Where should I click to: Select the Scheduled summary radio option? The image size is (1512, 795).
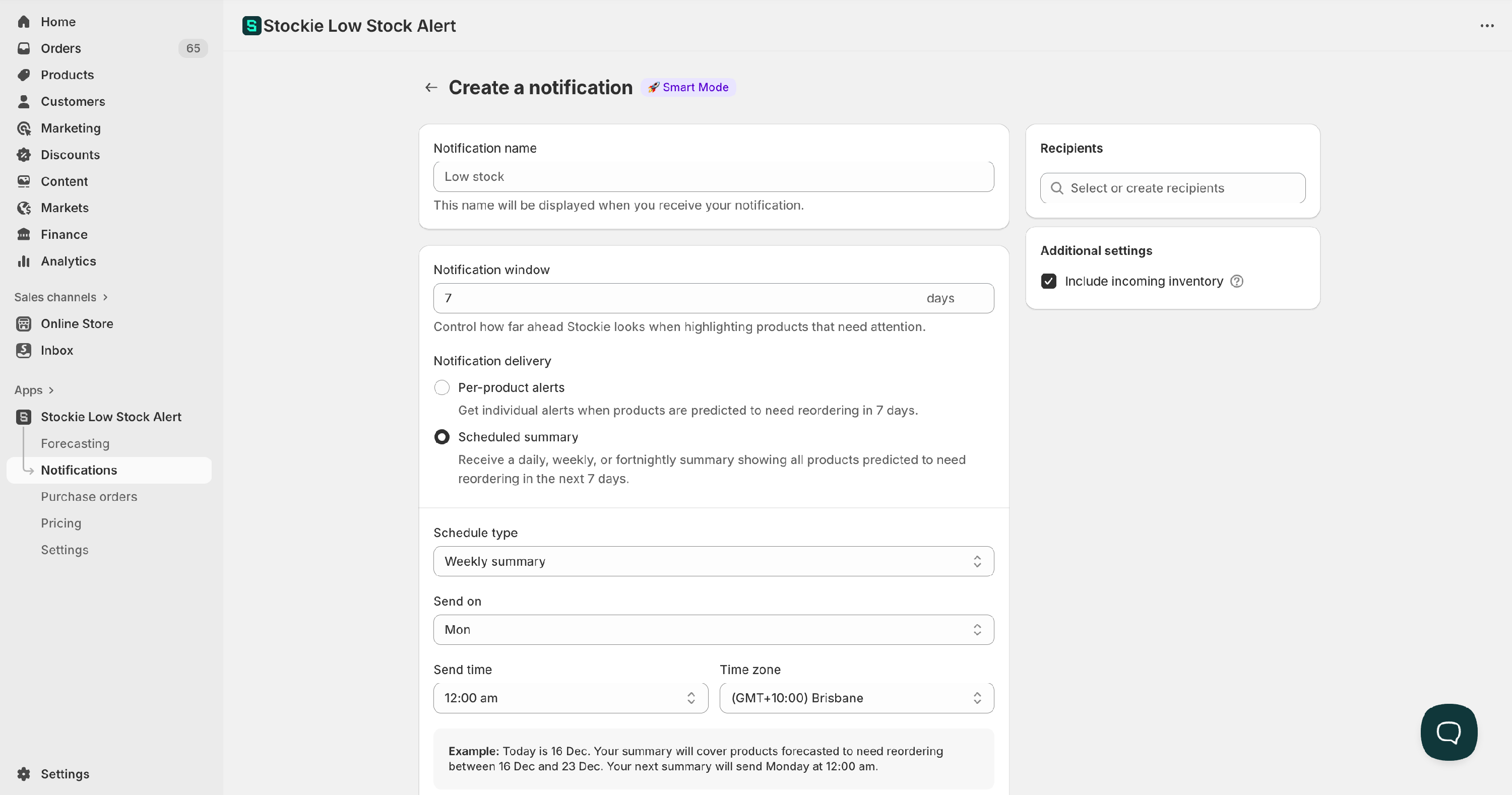pos(442,437)
